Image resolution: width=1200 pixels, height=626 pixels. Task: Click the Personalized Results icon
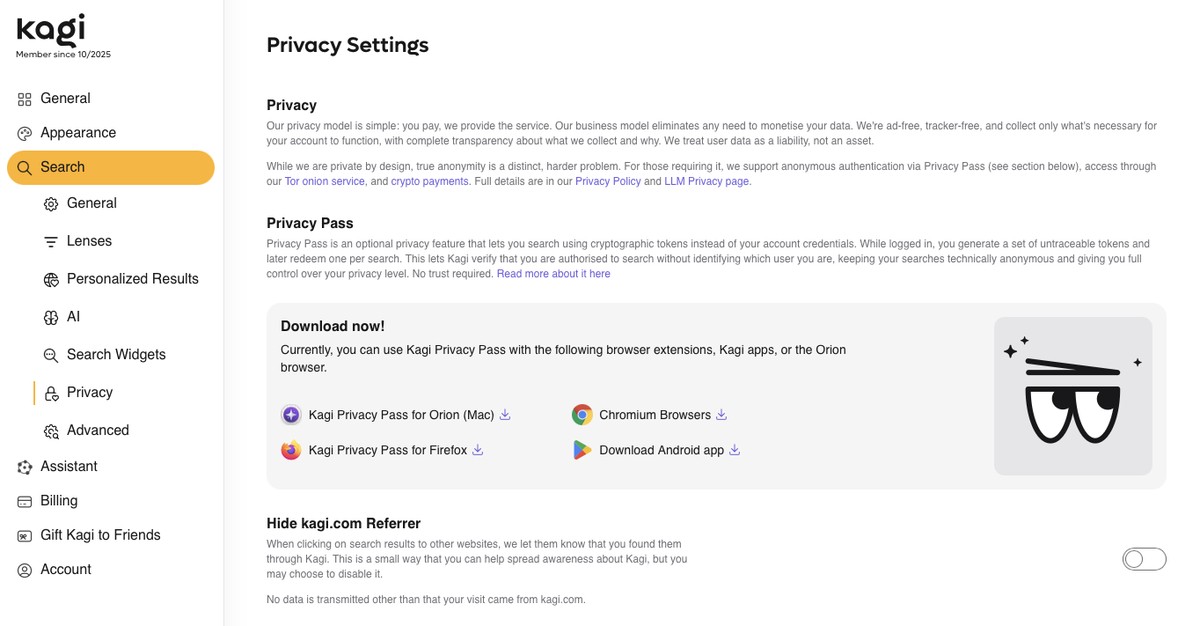(50, 278)
